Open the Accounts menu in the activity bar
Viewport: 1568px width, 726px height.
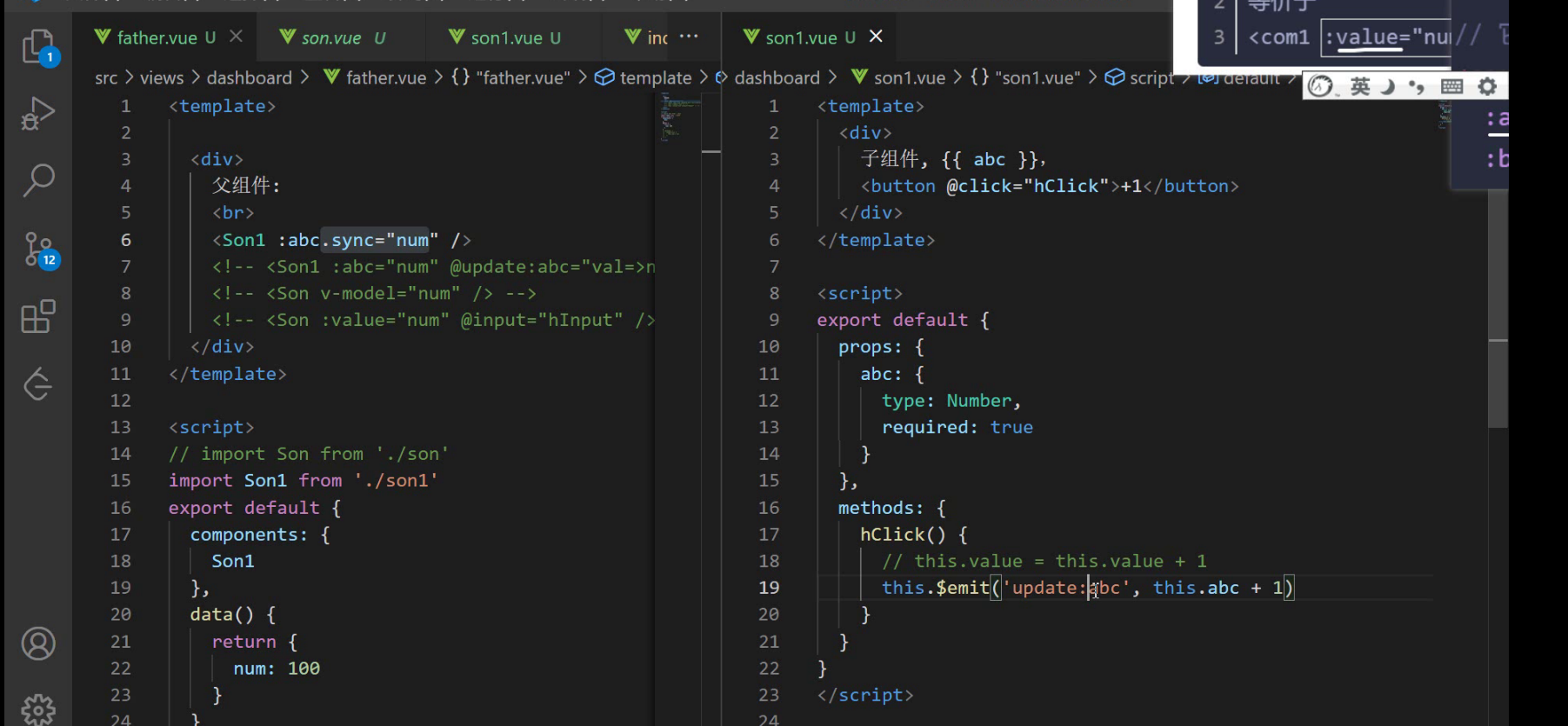[38, 644]
